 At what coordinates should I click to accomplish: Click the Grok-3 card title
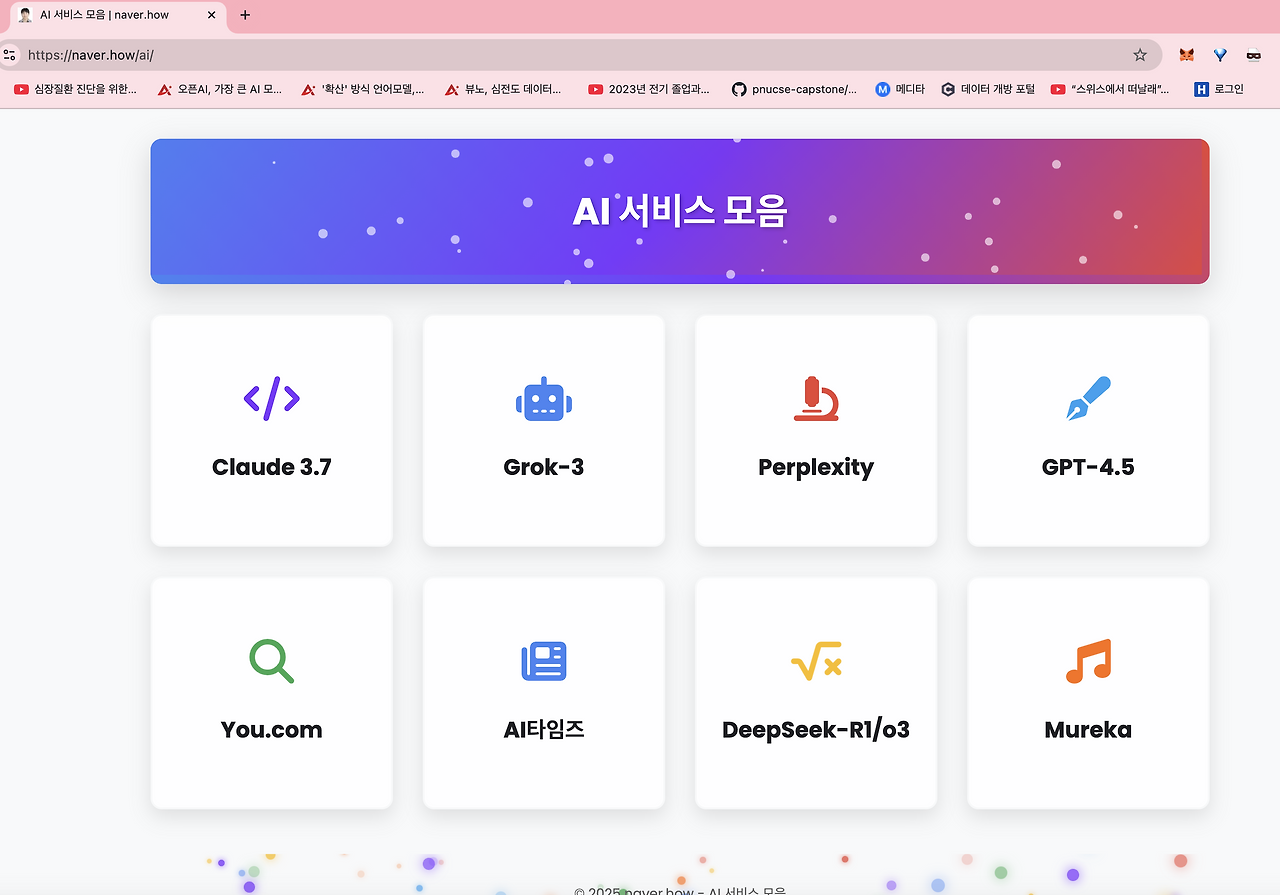tap(544, 467)
